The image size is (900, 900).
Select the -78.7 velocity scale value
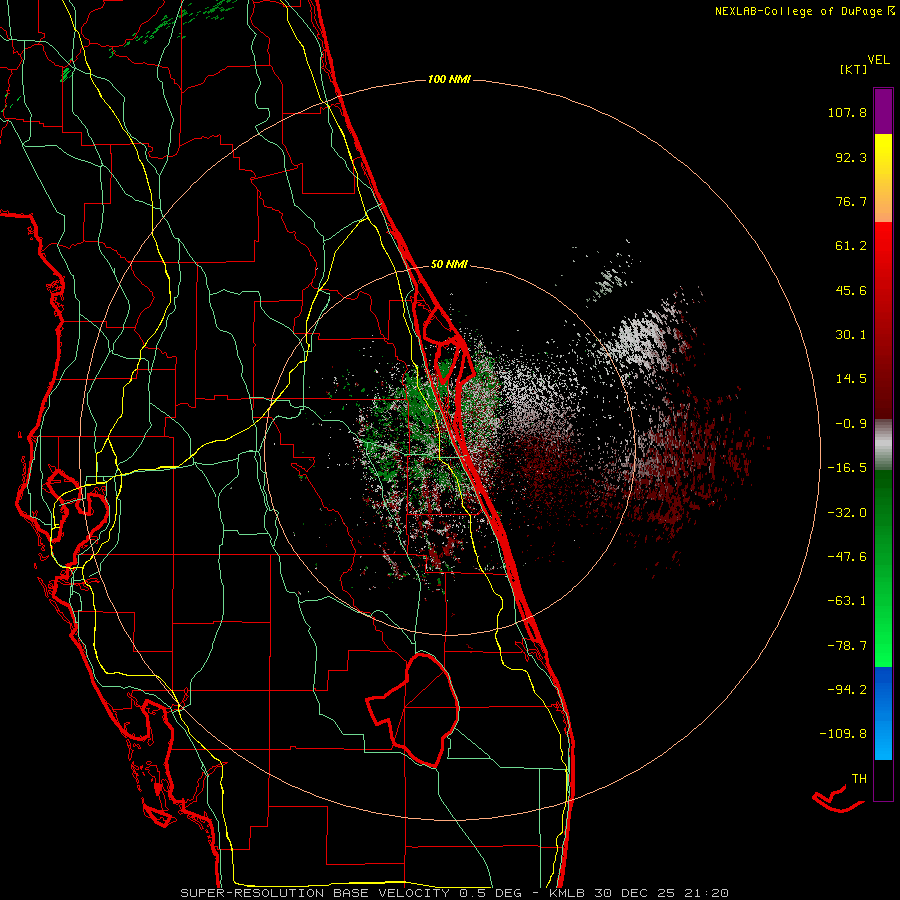[847, 646]
